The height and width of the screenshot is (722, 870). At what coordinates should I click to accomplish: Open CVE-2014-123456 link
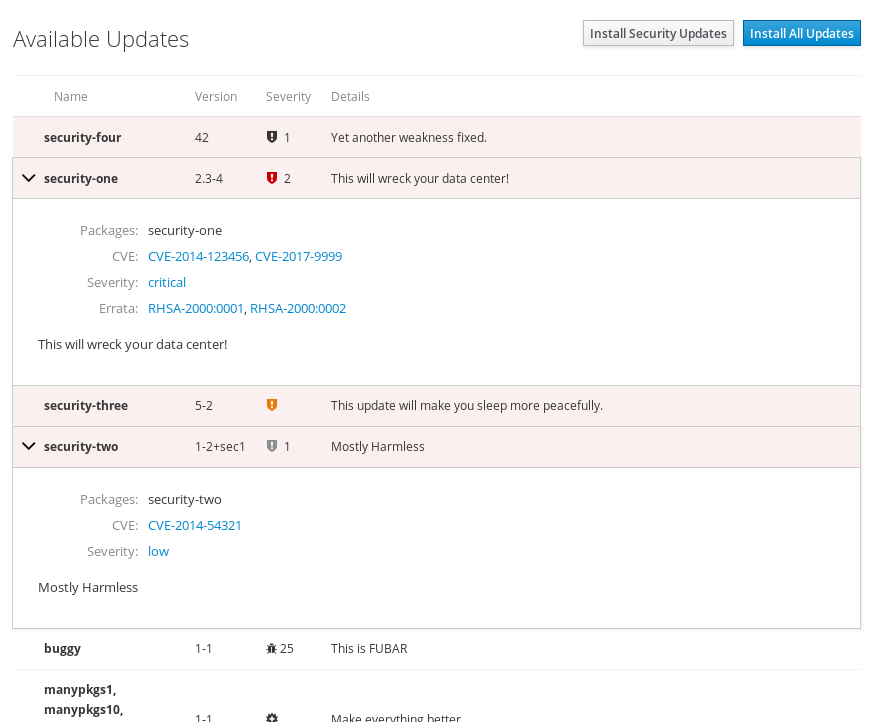click(198, 256)
